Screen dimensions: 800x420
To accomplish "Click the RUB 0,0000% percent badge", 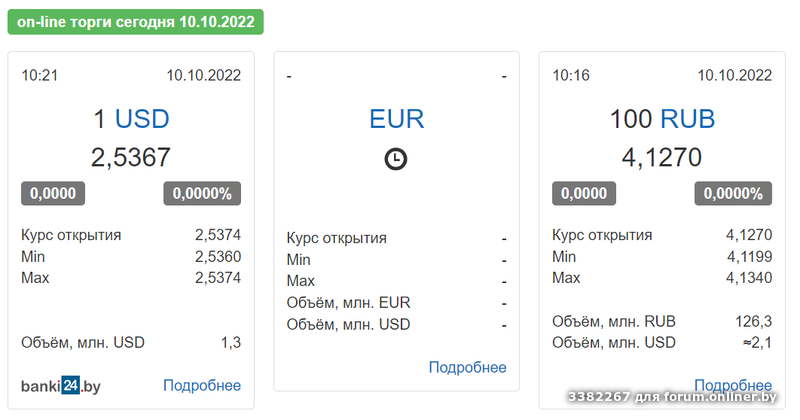I will [733, 193].
